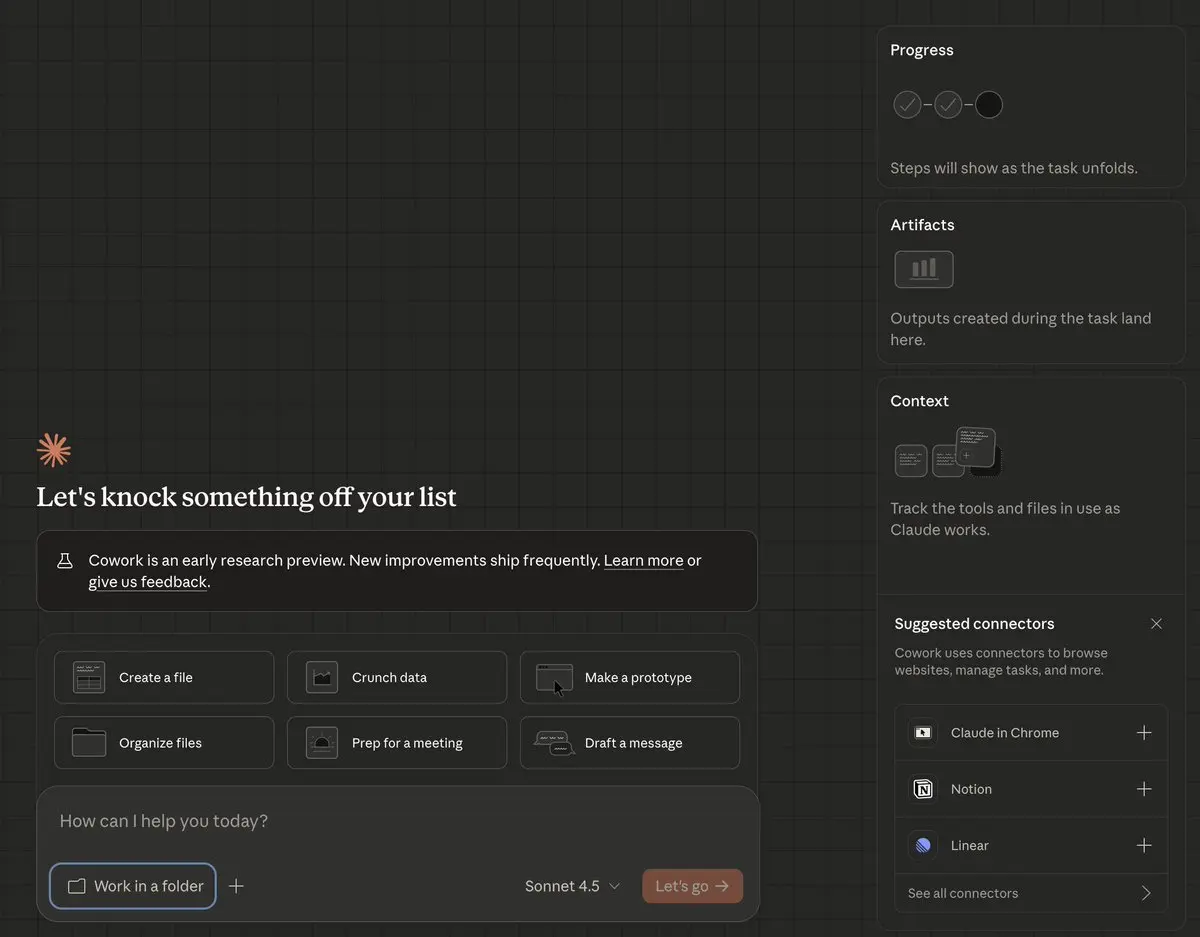Open the Learn more link

tap(643, 560)
